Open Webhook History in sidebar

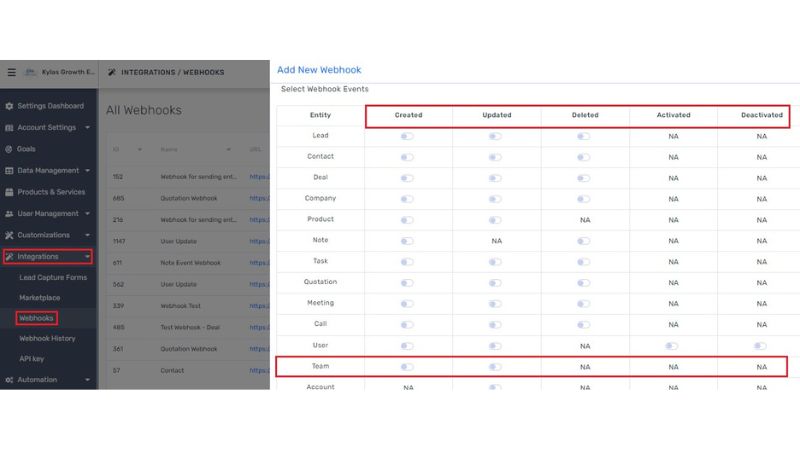[47, 339]
